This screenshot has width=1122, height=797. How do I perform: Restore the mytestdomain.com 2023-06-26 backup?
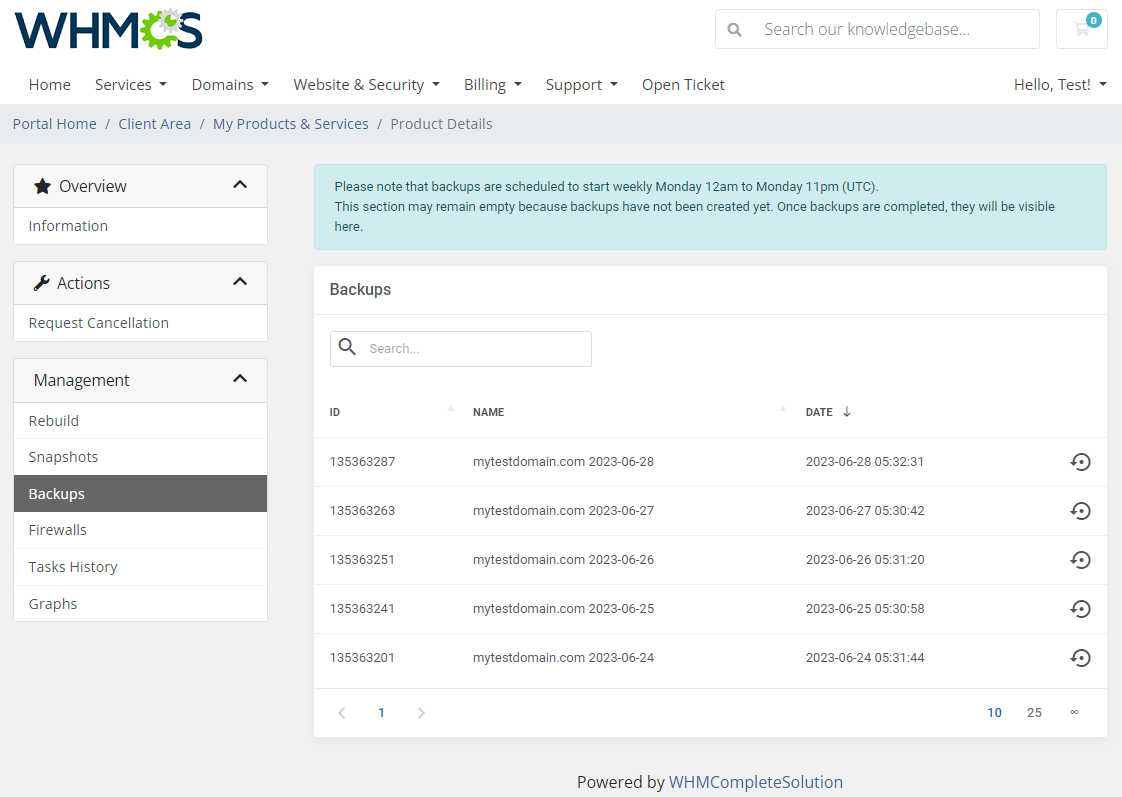[1081, 559]
